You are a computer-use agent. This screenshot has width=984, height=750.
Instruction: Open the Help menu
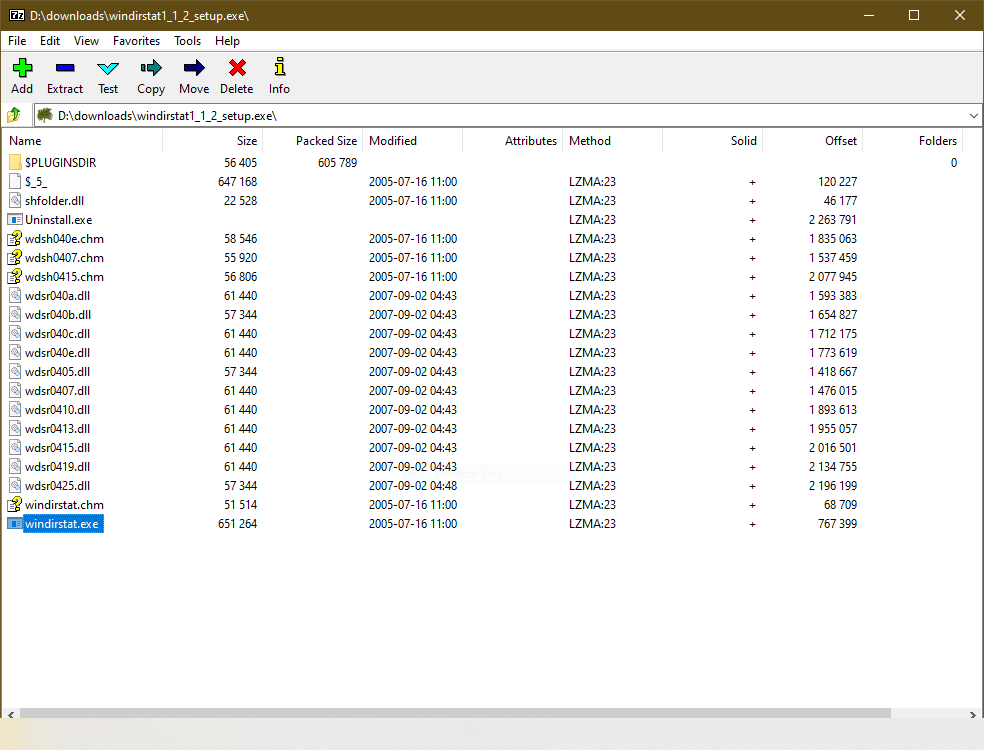pyautogui.click(x=227, y=41)
